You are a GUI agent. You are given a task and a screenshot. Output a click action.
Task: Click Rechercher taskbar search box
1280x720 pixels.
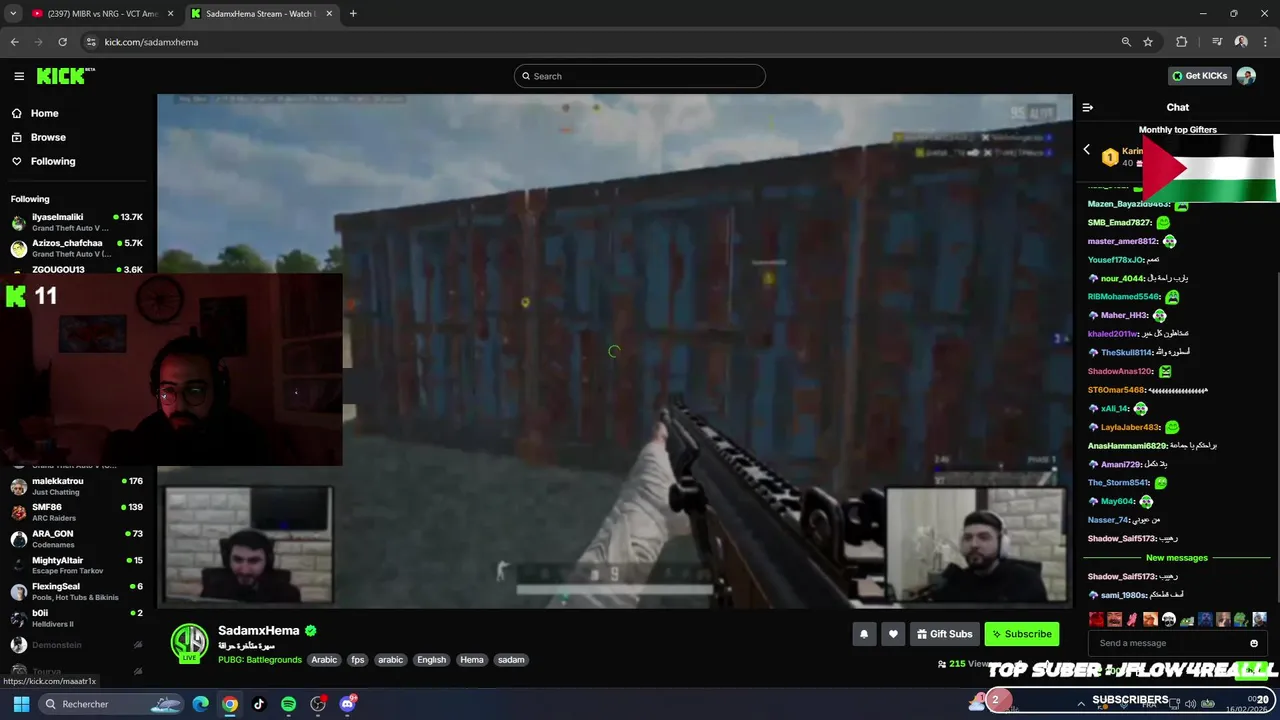[x=112, y=704]
